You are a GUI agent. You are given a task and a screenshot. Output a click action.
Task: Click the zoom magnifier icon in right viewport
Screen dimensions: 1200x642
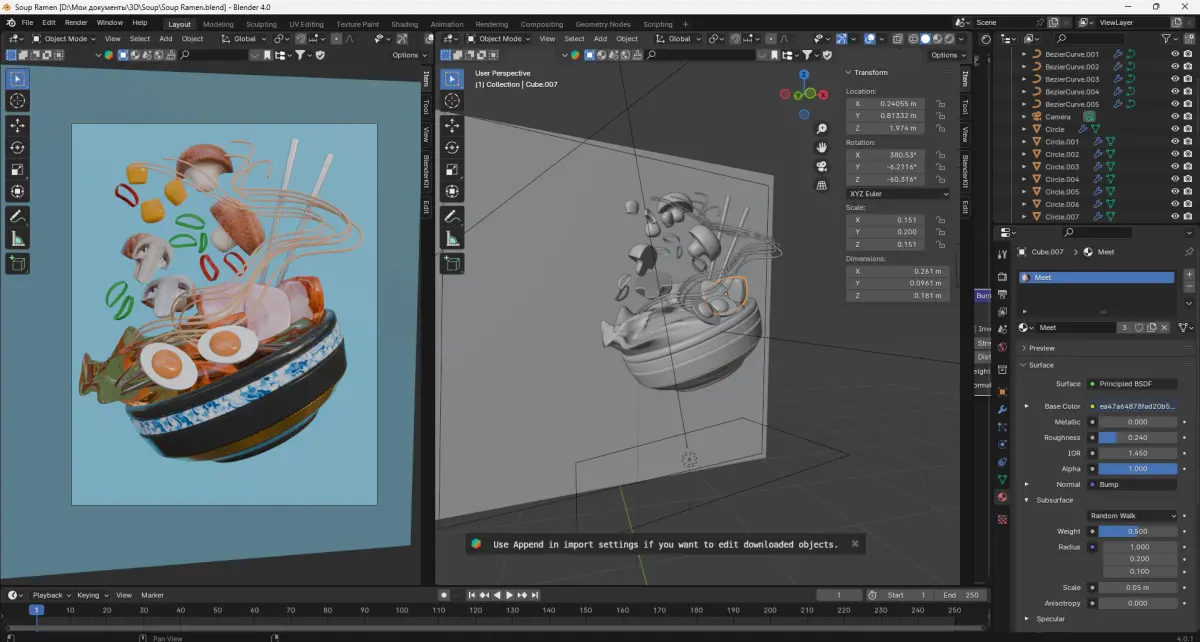coord(822,128)
